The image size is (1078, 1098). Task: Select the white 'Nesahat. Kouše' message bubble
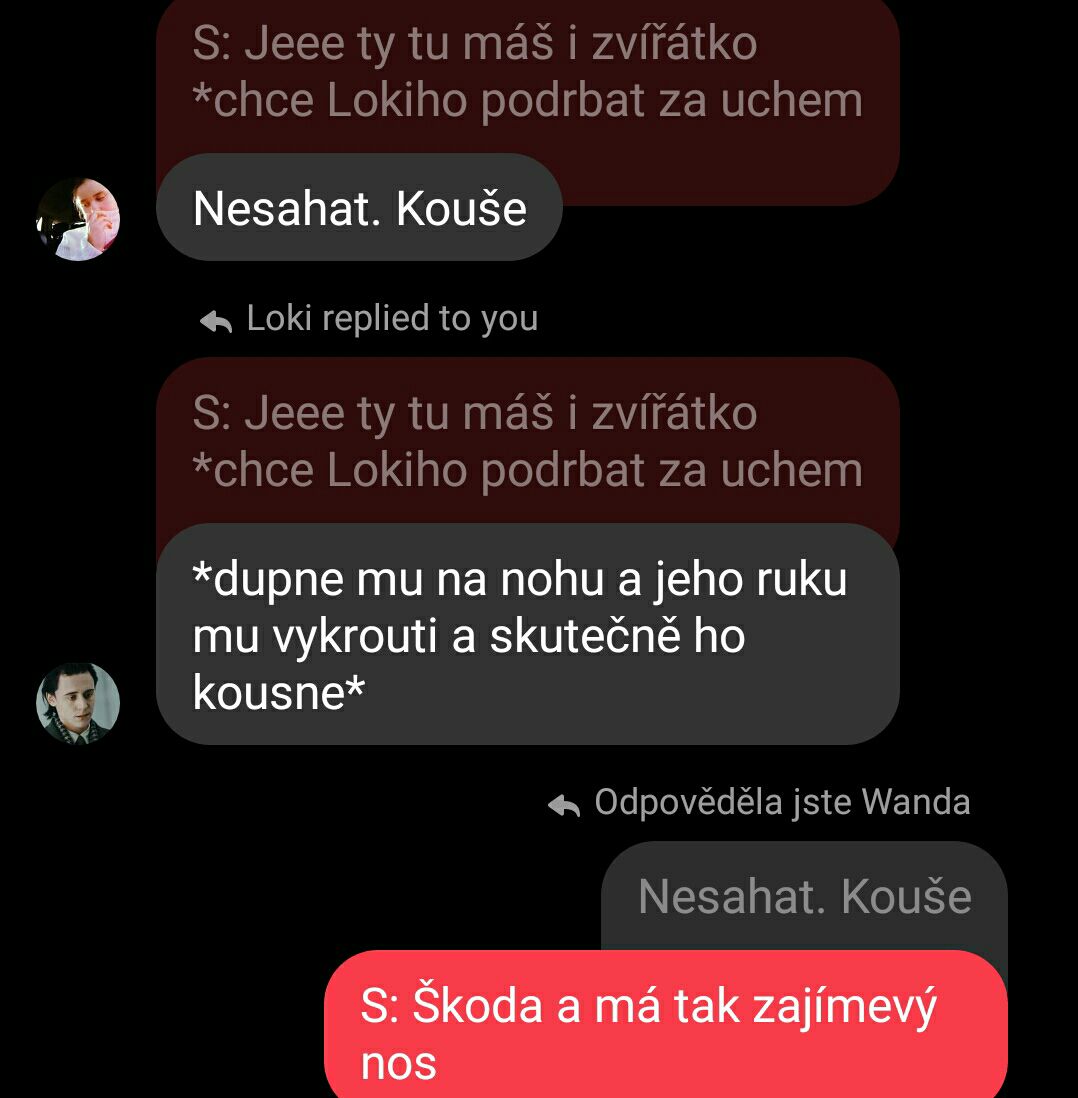[x=359, y=208]
